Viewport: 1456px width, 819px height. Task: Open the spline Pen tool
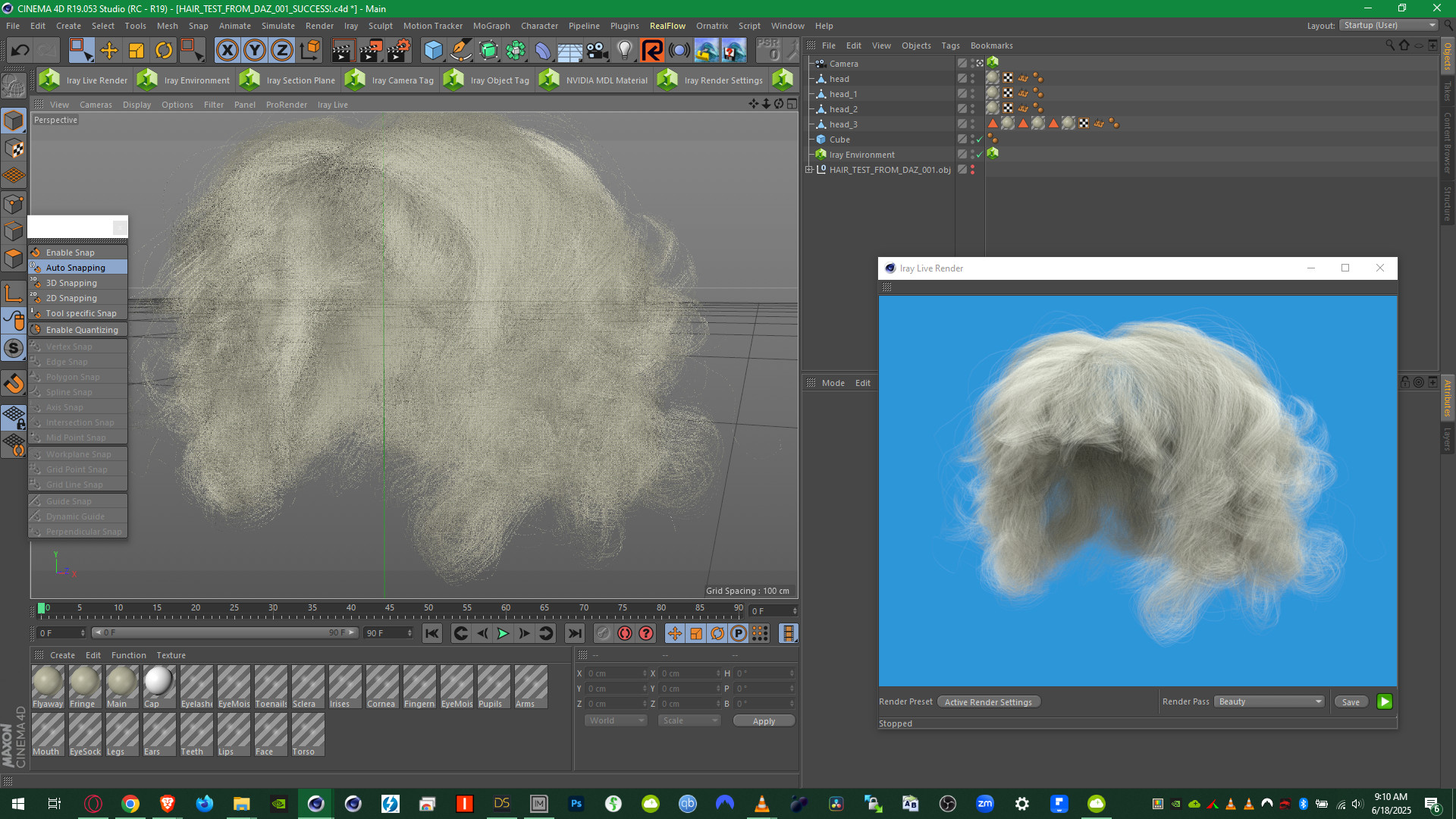coord(461,51)
